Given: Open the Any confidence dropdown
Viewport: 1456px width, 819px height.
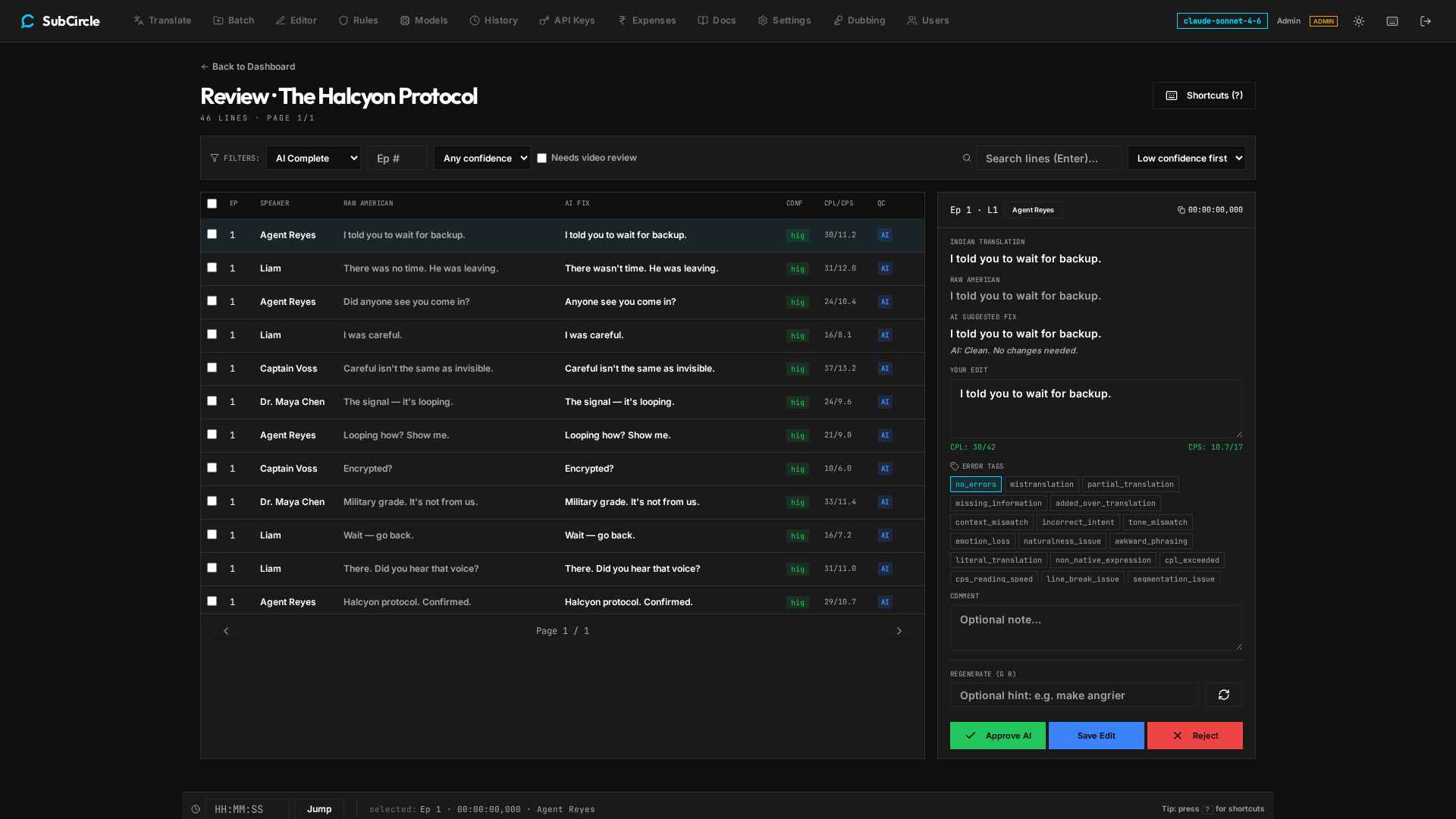Looking at the screenshot, I should tap(482, 158).
